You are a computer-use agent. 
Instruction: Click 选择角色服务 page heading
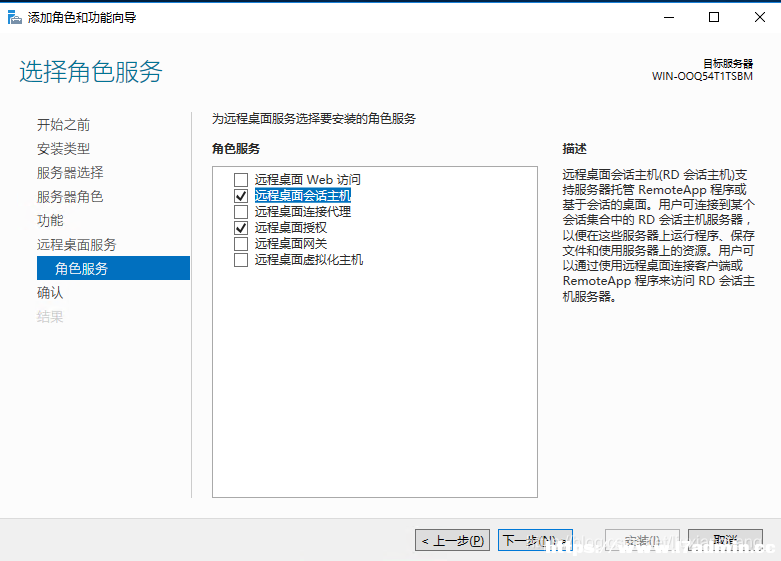91,71
